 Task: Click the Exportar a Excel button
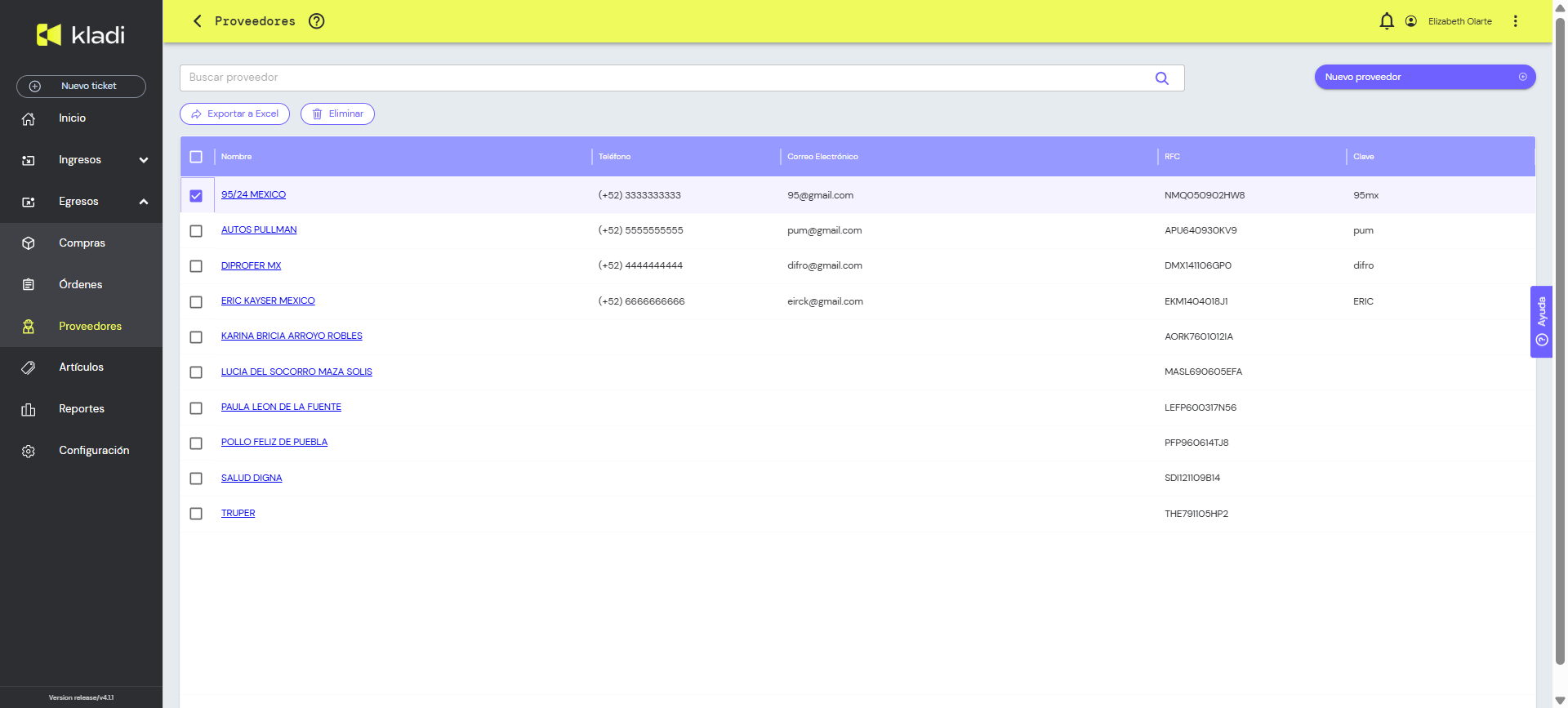(234, 114)
